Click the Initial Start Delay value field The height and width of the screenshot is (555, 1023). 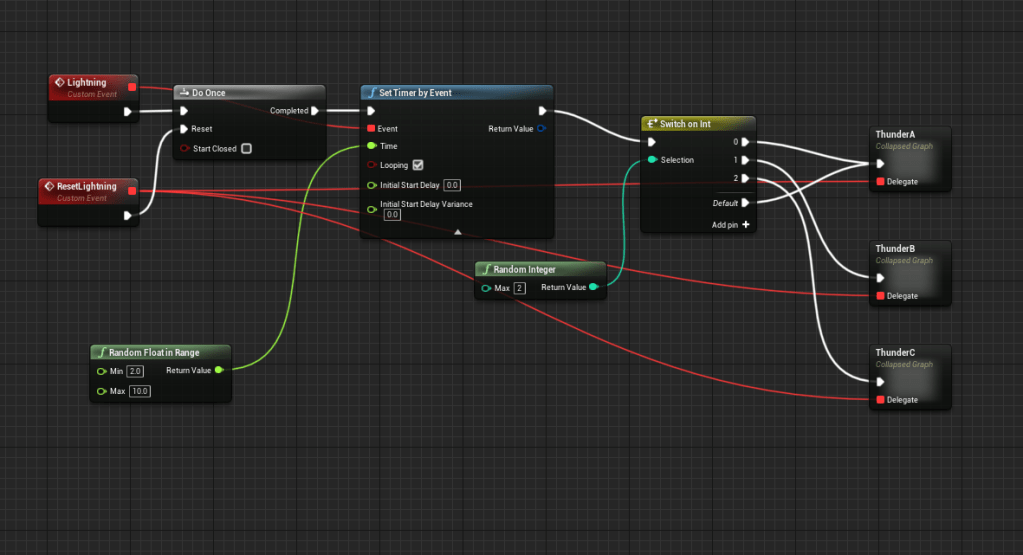[x=452, y=185]
